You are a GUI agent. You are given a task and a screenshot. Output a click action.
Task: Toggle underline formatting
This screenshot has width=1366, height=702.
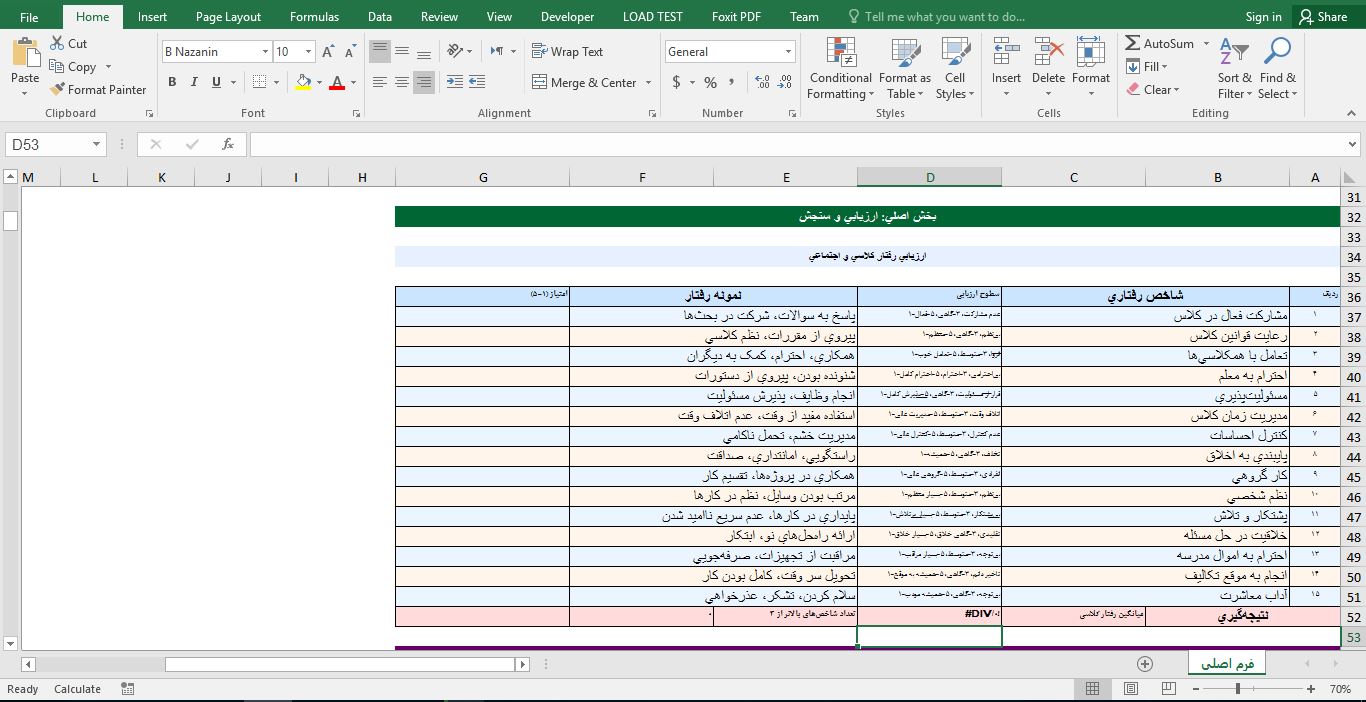214,81
